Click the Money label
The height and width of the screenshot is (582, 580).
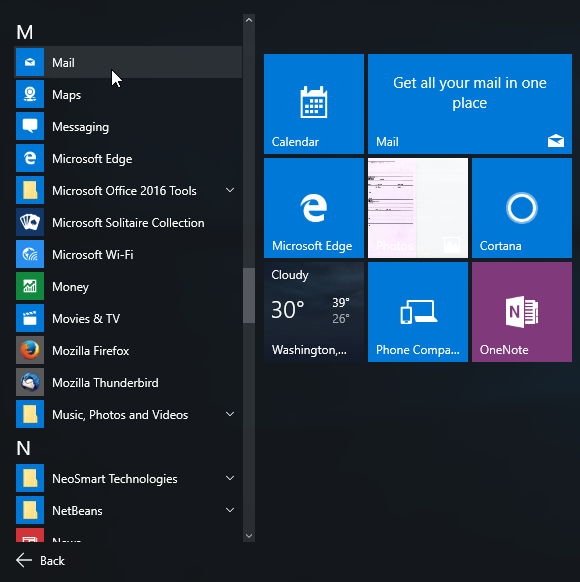71,287
